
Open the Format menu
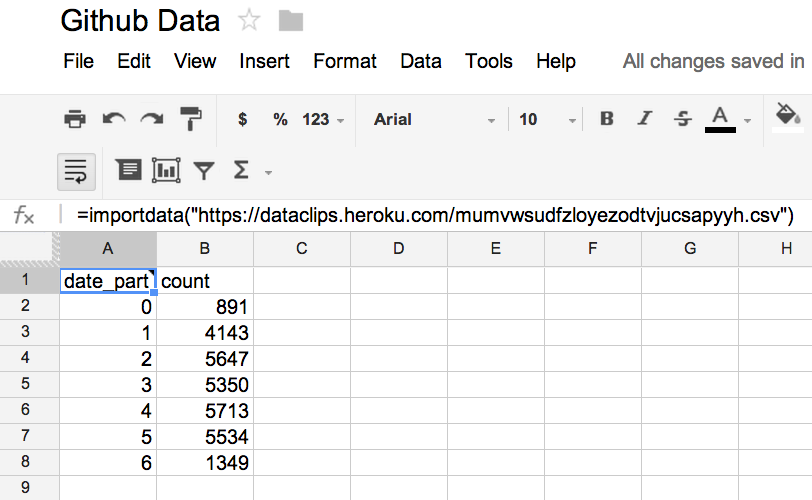pyautogui.click(x=345, y=61)
